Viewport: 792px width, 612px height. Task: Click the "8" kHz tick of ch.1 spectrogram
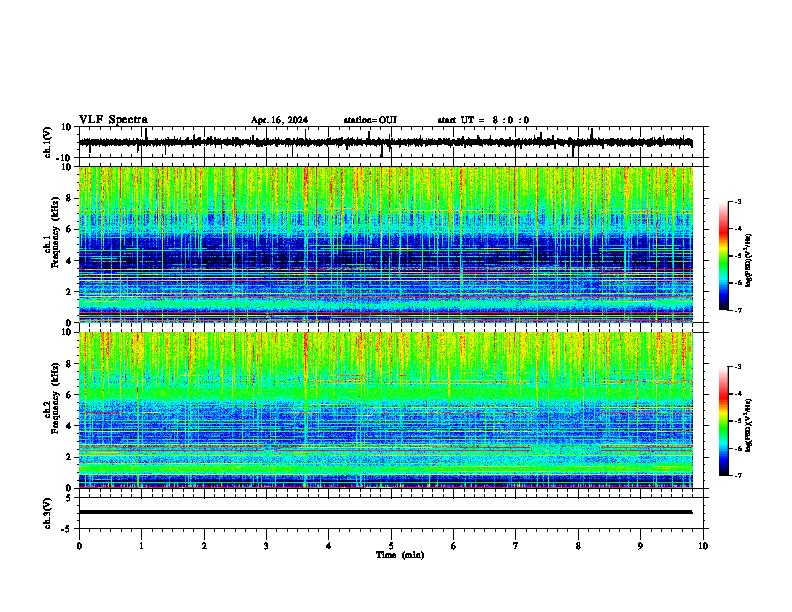point(69,198)
